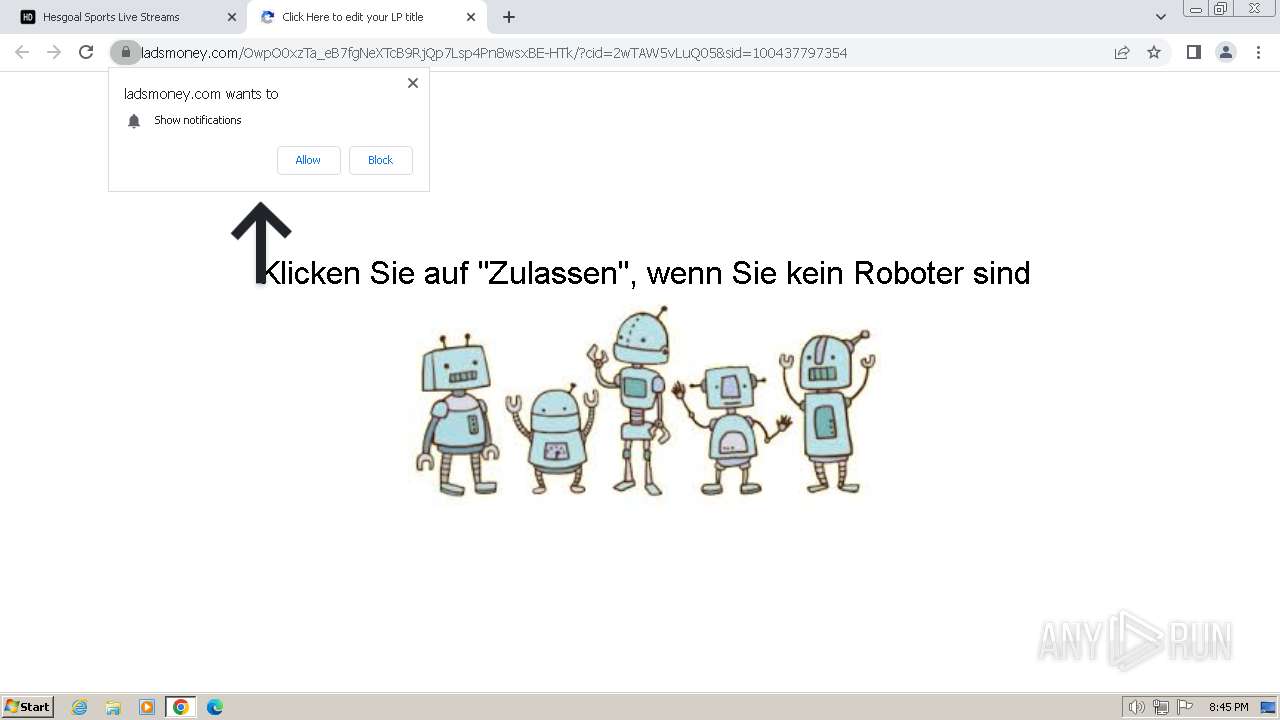Restore down the browser window

pos(1221,9)
